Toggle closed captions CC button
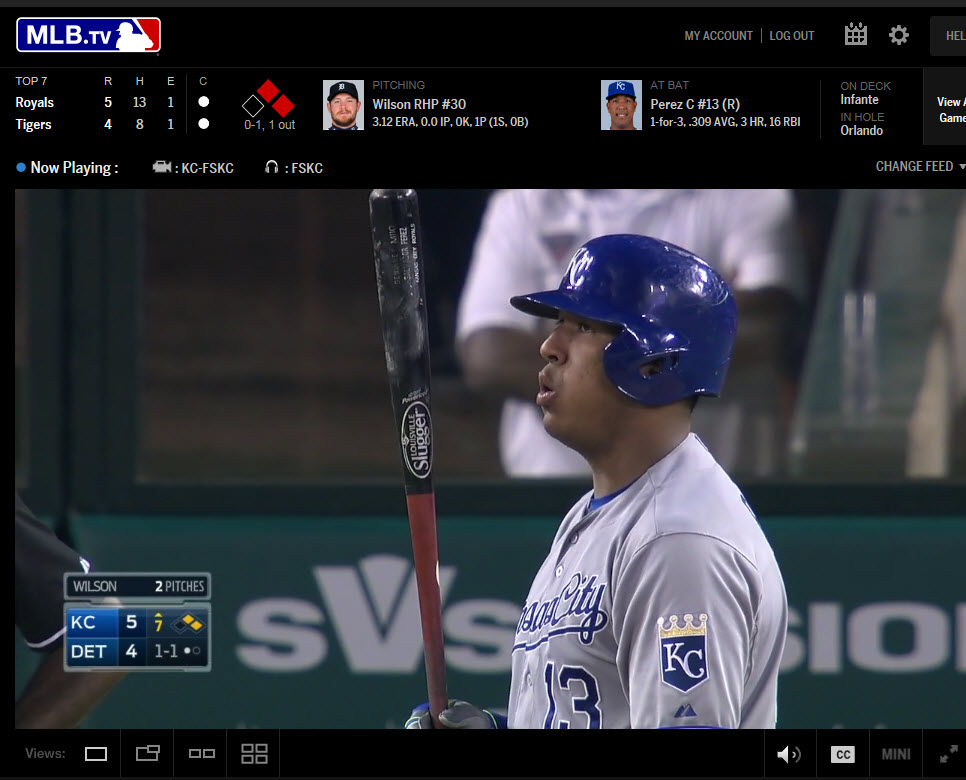Screen dimensions: 966x780 842,754
